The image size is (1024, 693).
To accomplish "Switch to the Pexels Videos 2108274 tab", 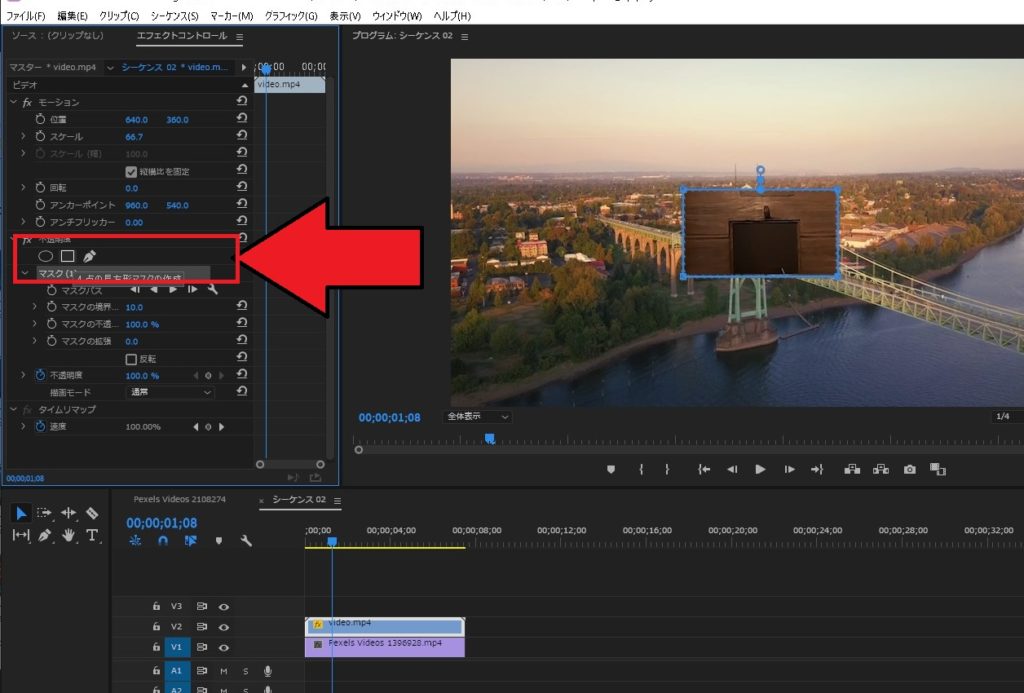I will [180, 499].
